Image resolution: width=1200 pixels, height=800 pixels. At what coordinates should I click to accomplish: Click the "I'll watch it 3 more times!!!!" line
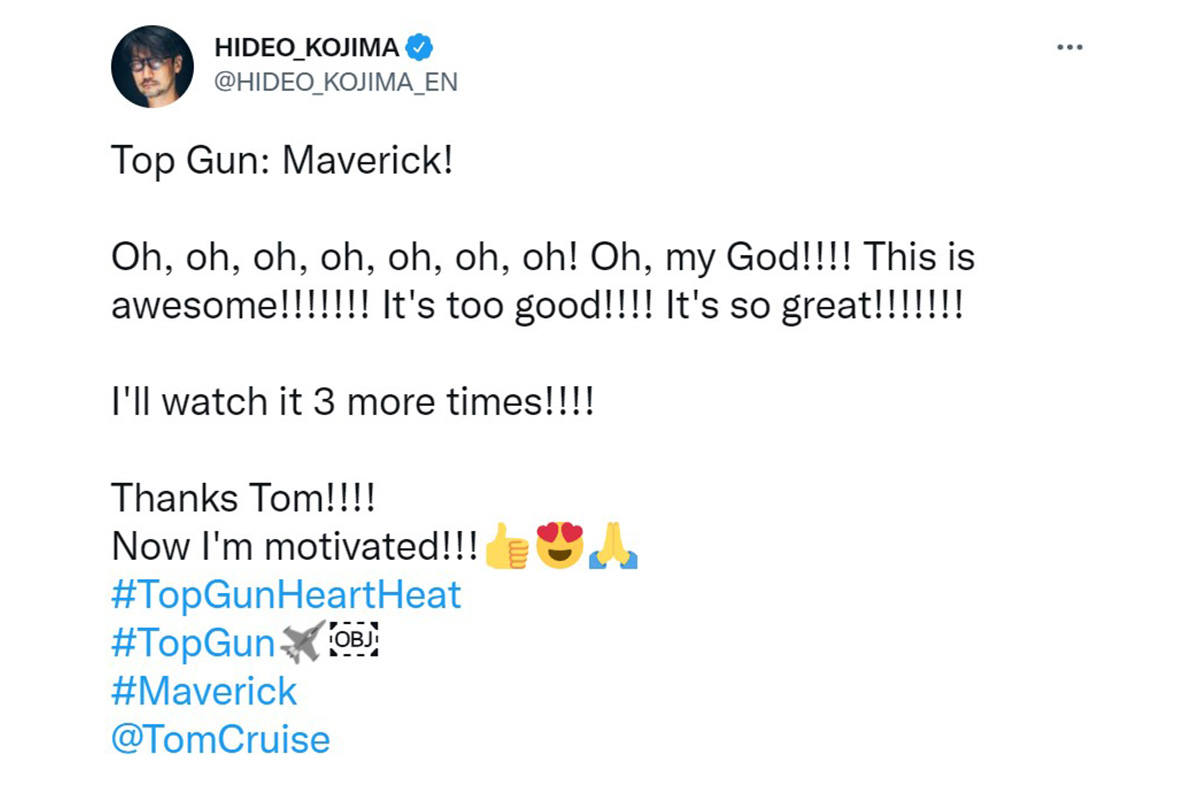[352, 402]
